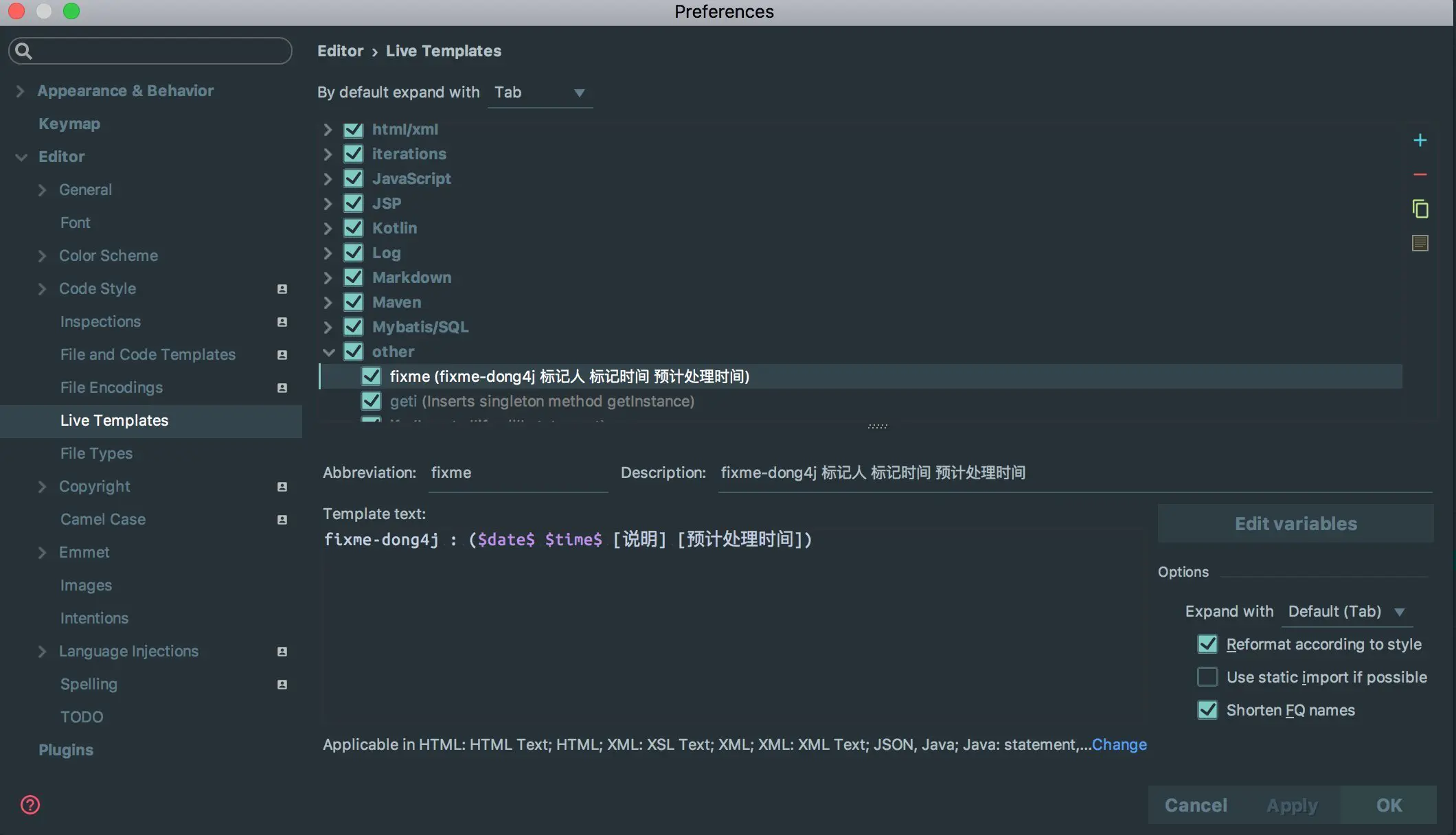The width and height of the screenshot is (1456, 835).
Task: Select File Types in settings sidebar
Action: point(96,453)
